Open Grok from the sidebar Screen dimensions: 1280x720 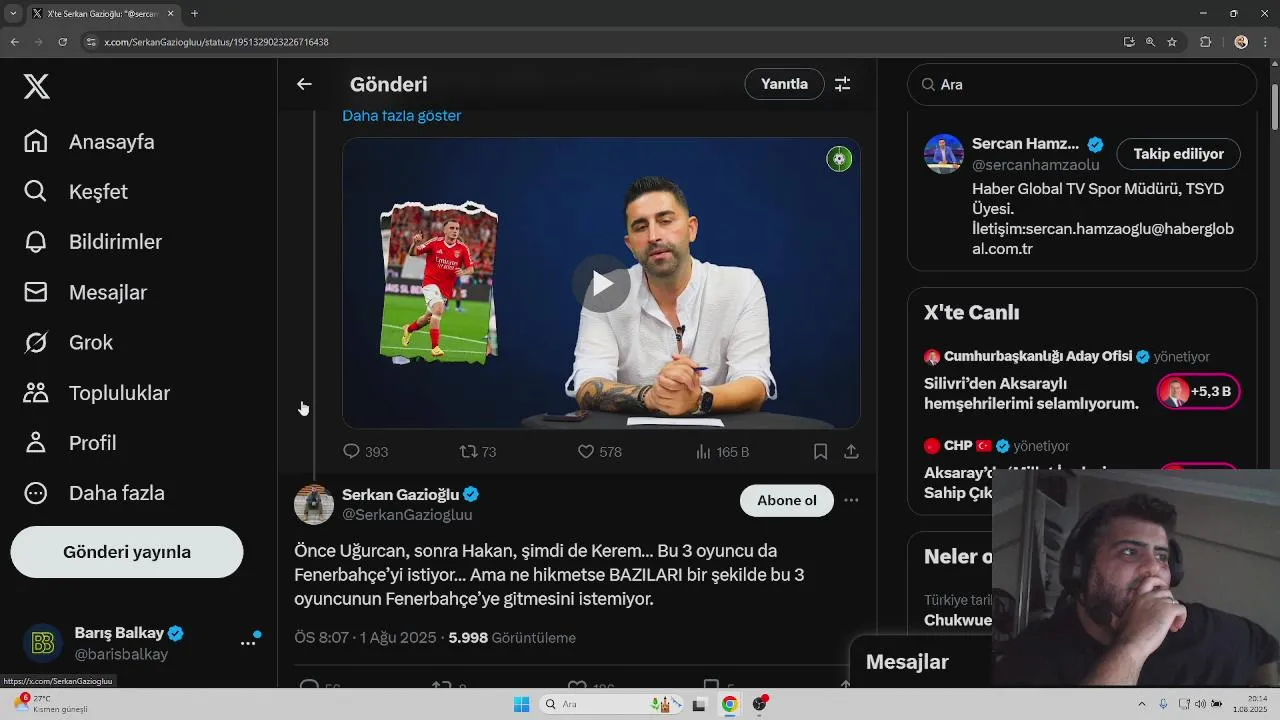point(69,342)
